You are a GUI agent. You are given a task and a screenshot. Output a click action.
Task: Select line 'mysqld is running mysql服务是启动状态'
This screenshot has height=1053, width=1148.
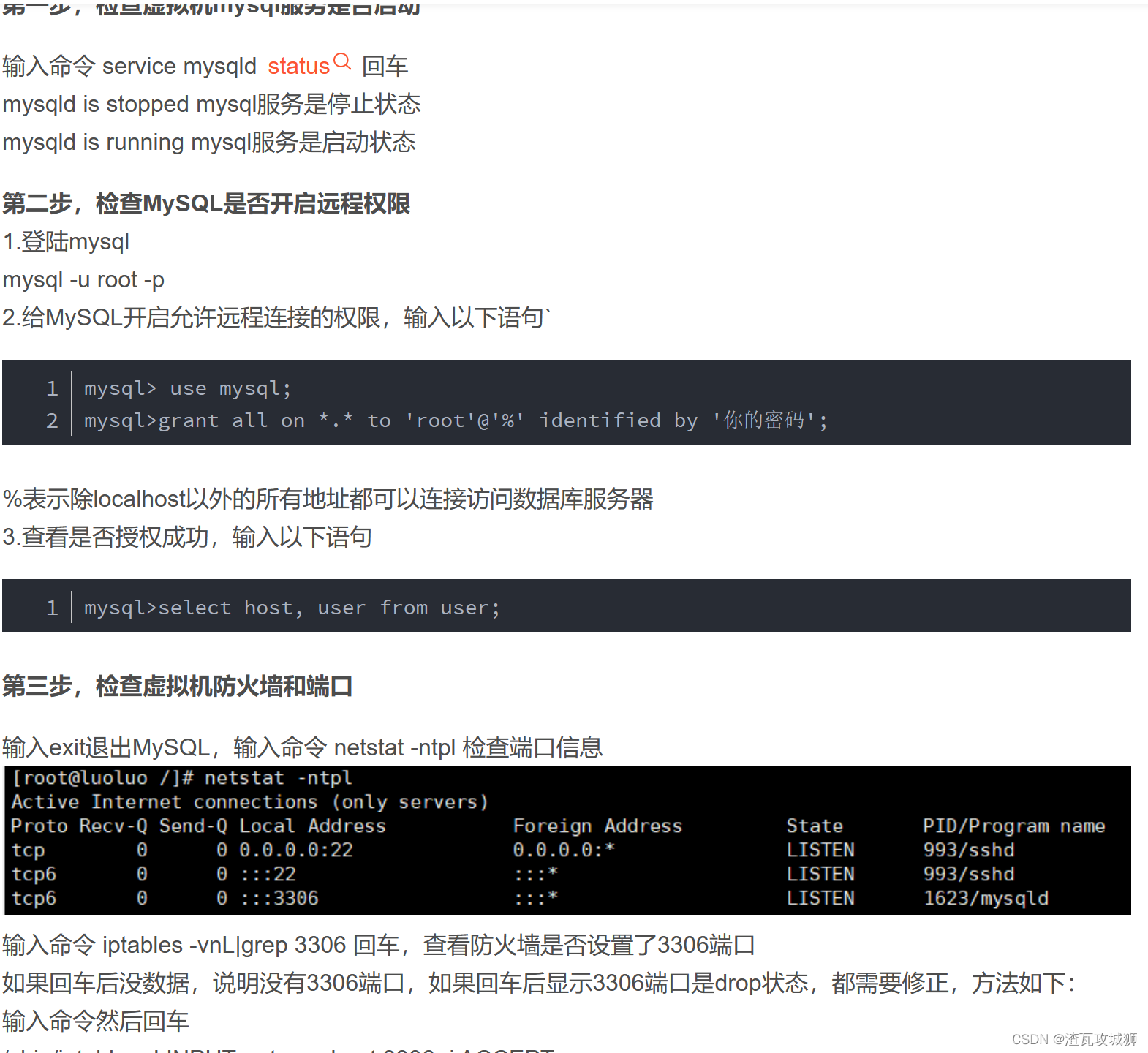(x=209, y=142)
